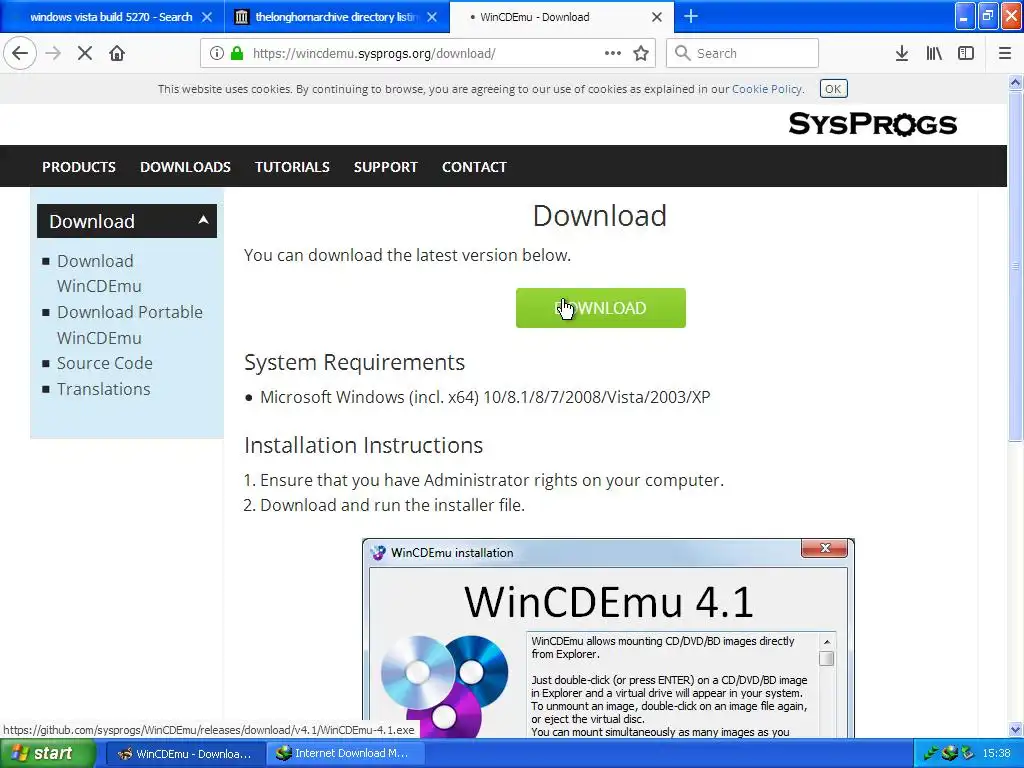Click the green padlock security icon
1024x768 pixels.
[x=237, y=53]
